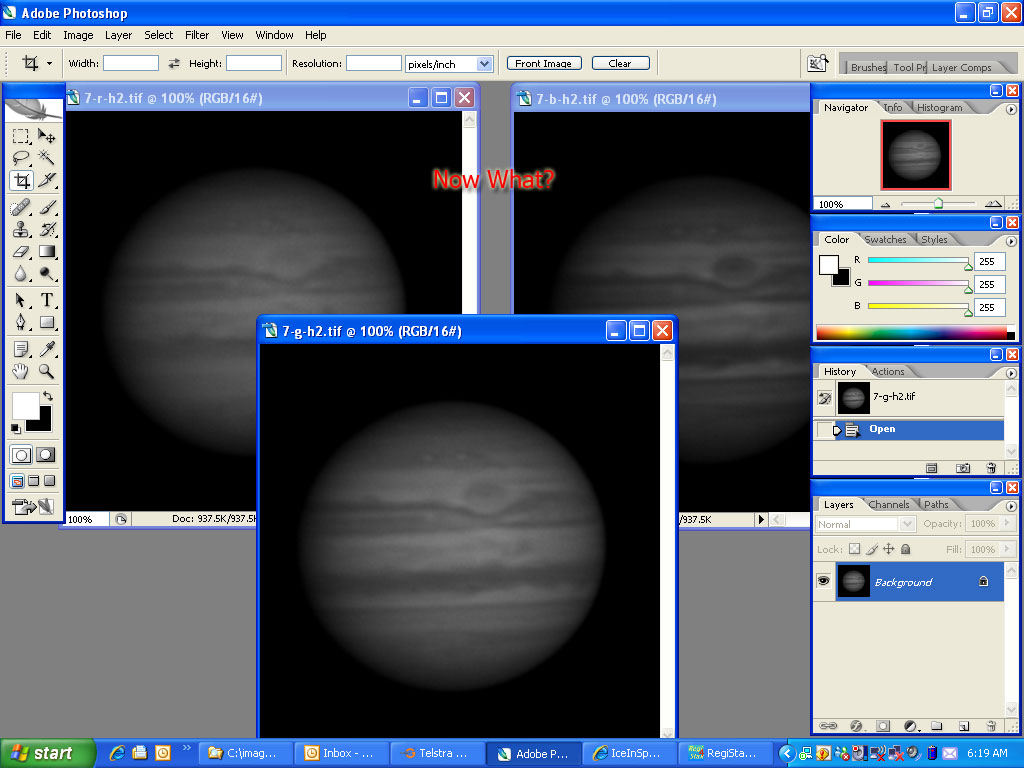The height and width of the screenshot is (768, 1024).
Task: Switch to Quick Mask Mode
Action: pyautogui.click(x=46, y=455)
